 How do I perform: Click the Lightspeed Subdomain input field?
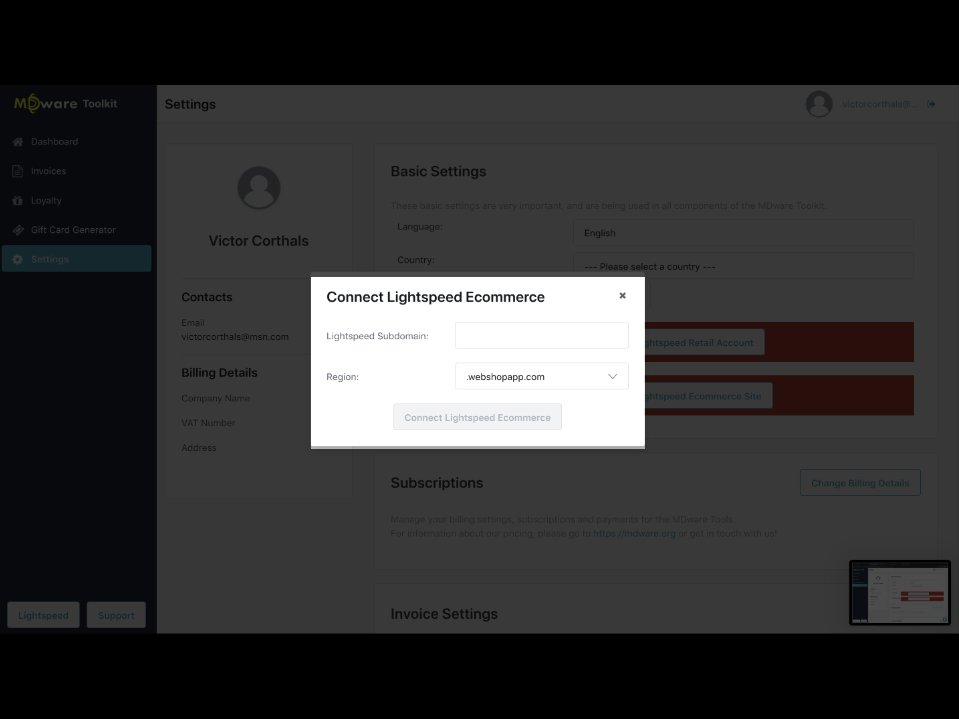pos(541,335)
